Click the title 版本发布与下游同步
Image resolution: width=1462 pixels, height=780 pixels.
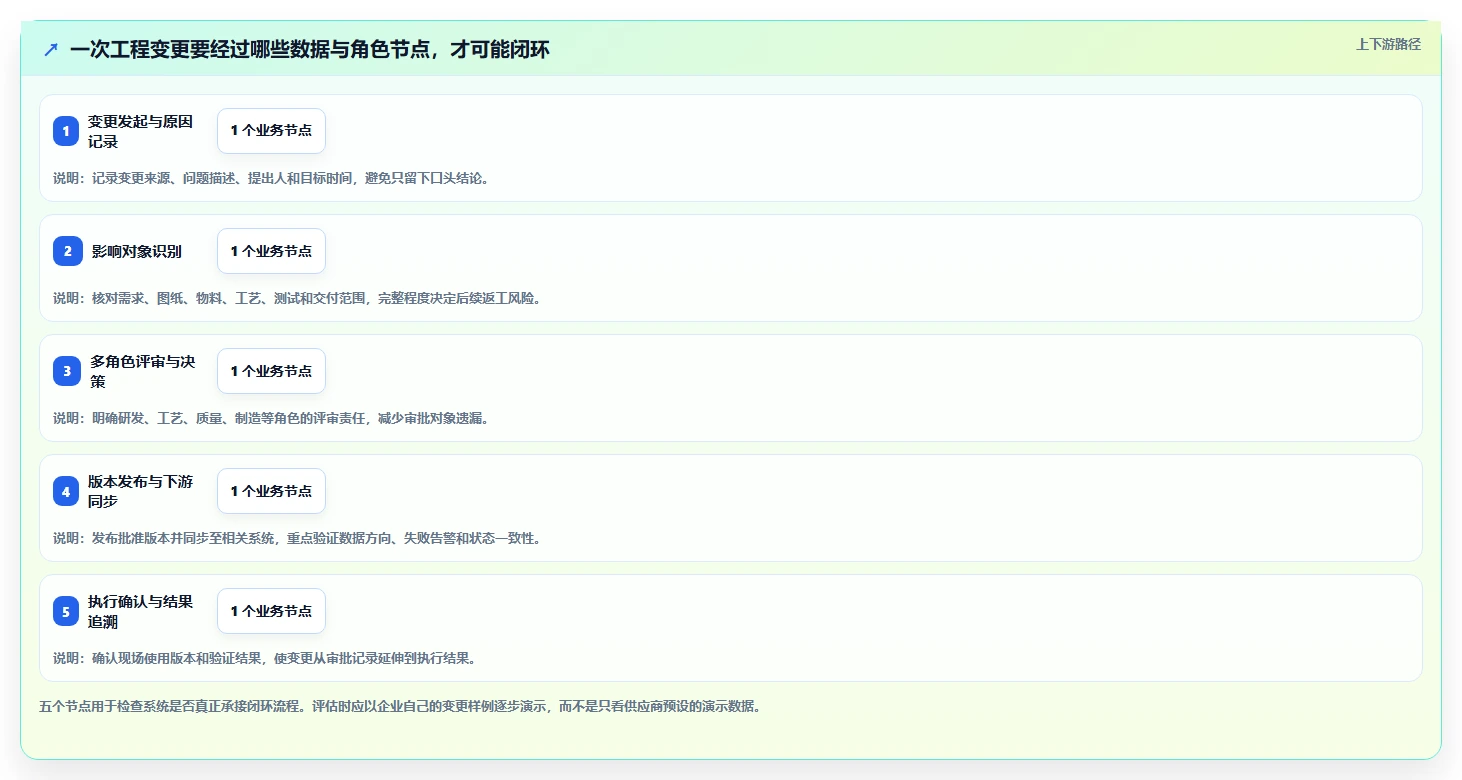pyautogui.click(x=140, y=491)
